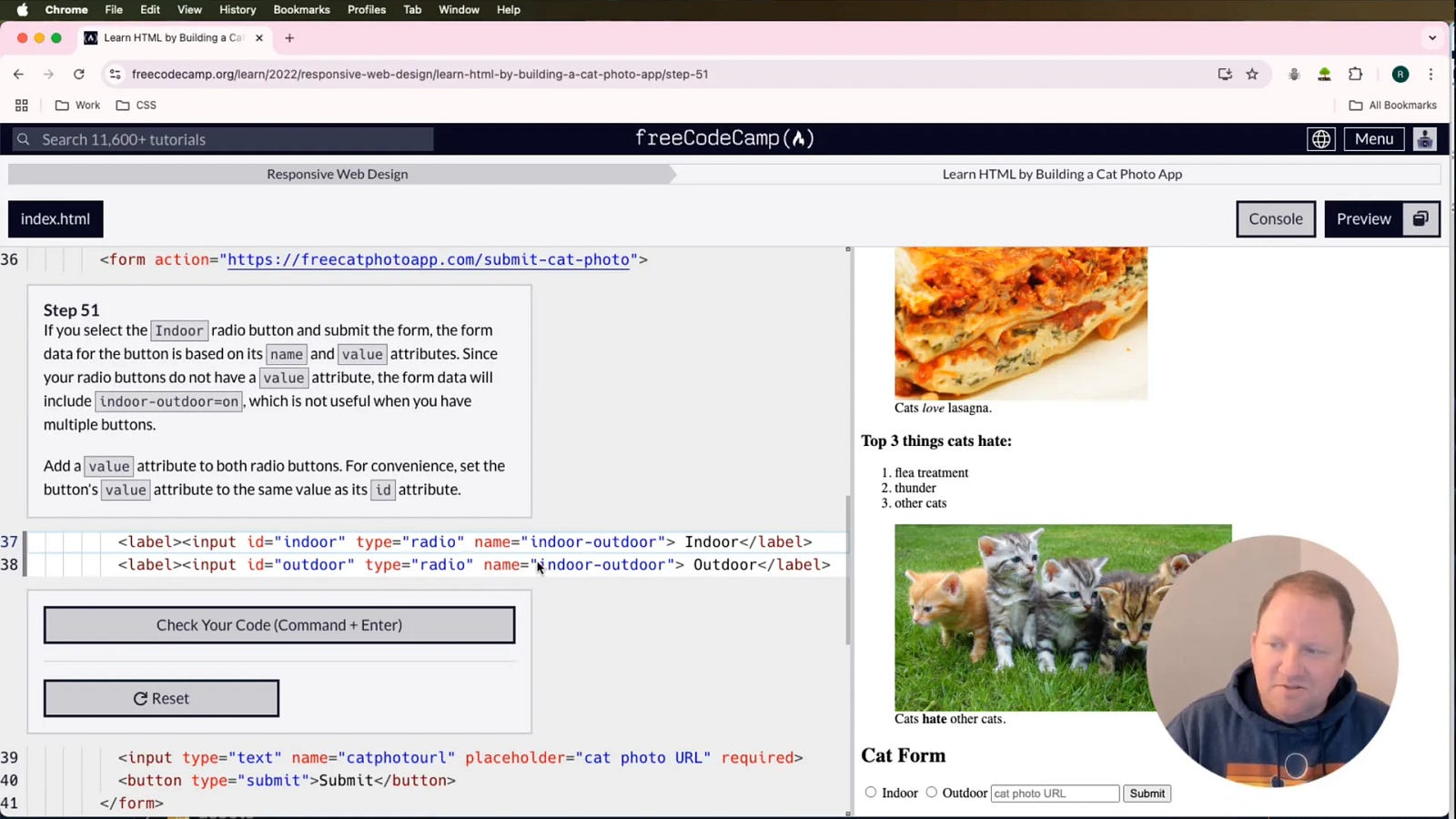Open All Bookmarks folder
Screen dimensions: 1456x819
tap(1392, 106)
